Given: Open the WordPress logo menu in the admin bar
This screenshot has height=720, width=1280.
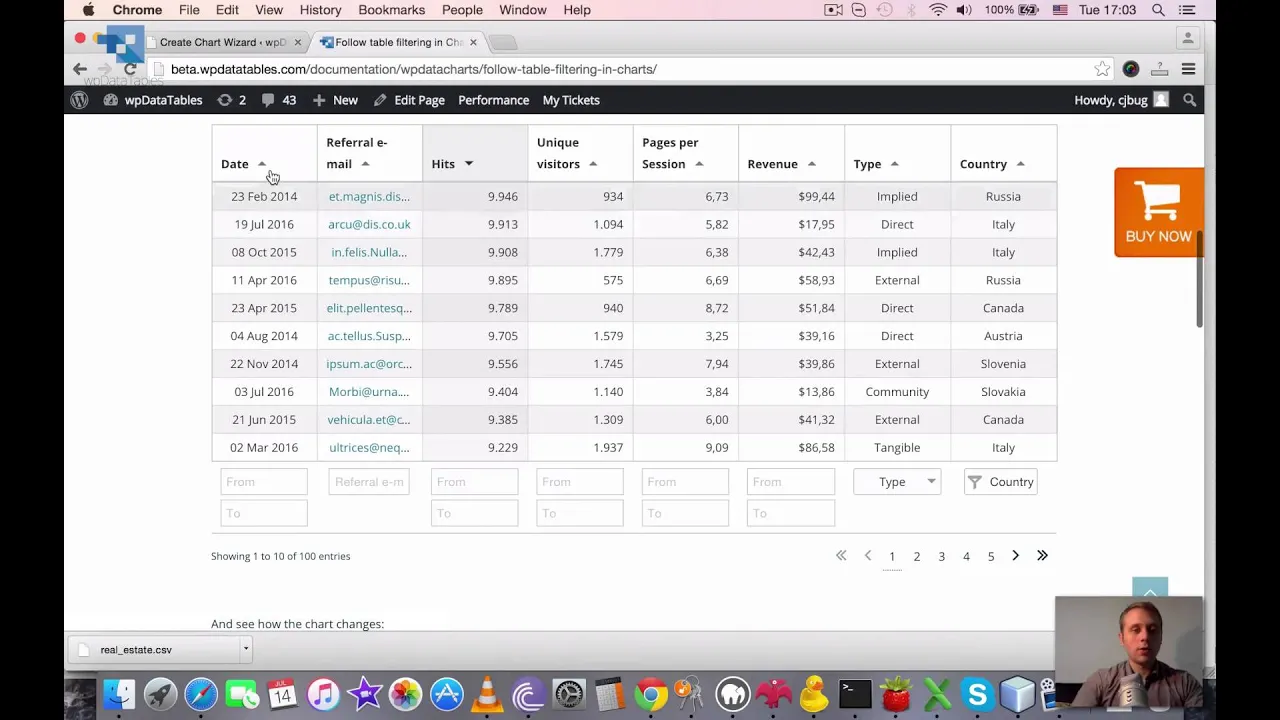Looking at the screenshot, I should (x=79, y=100).
